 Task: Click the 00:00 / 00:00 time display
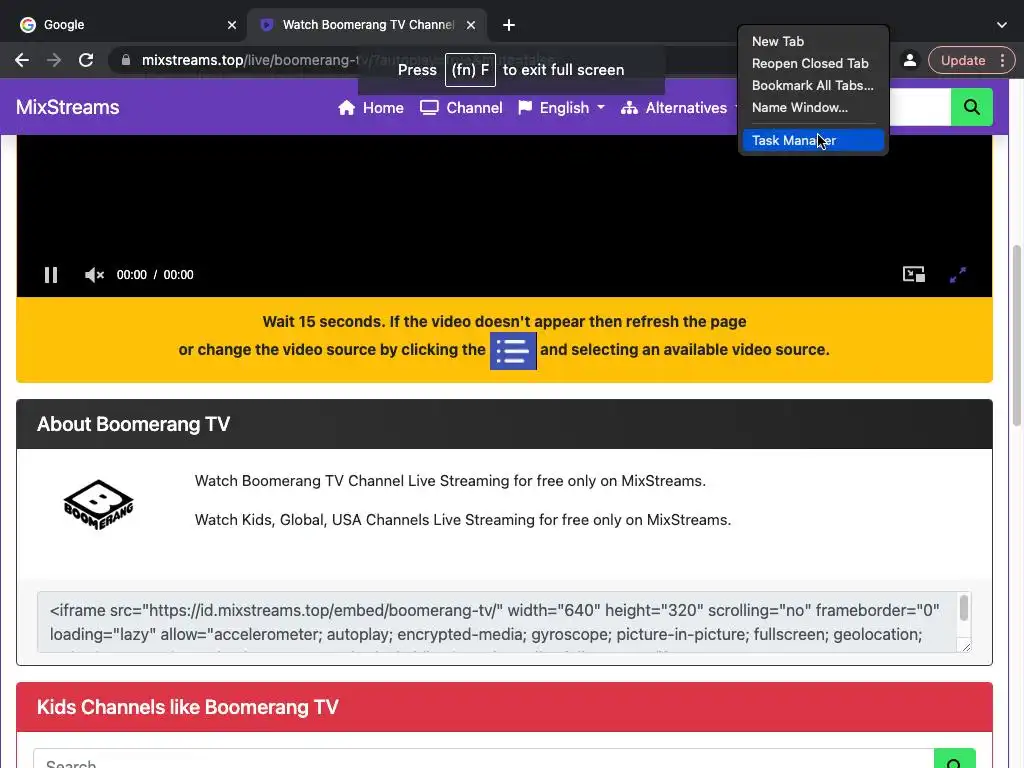point(155,275)
